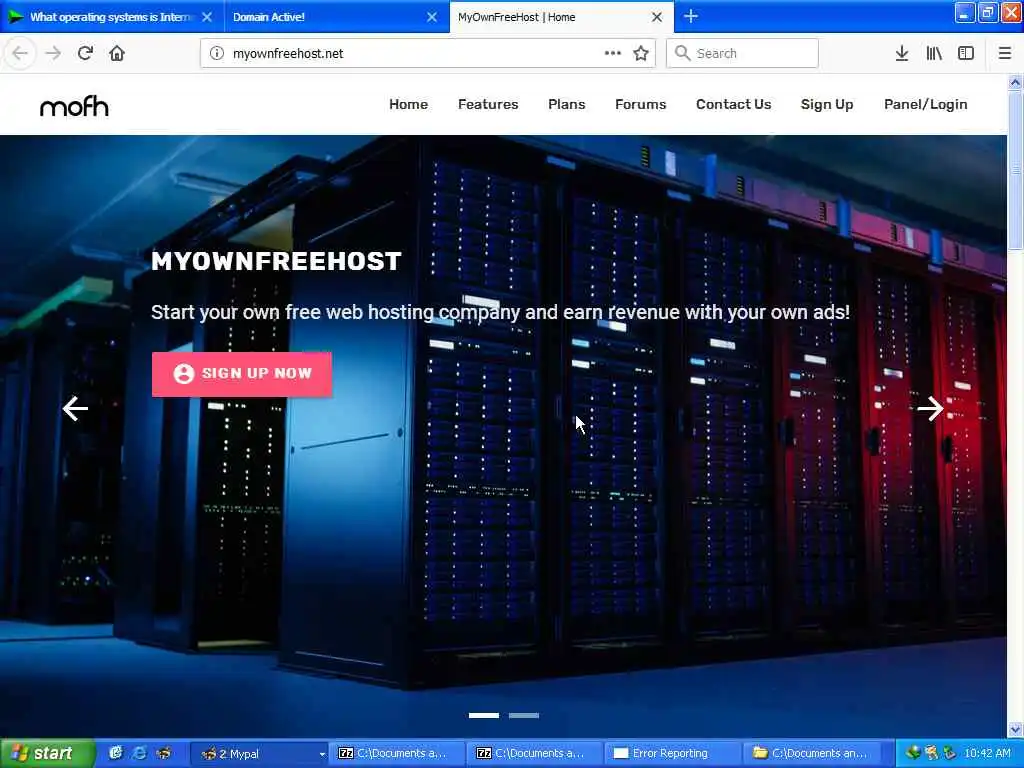Open the C:\Documents folder taskbar window
Viewport: 1024px width, 768px height.
pyautogui.click(x=811, y=754)
